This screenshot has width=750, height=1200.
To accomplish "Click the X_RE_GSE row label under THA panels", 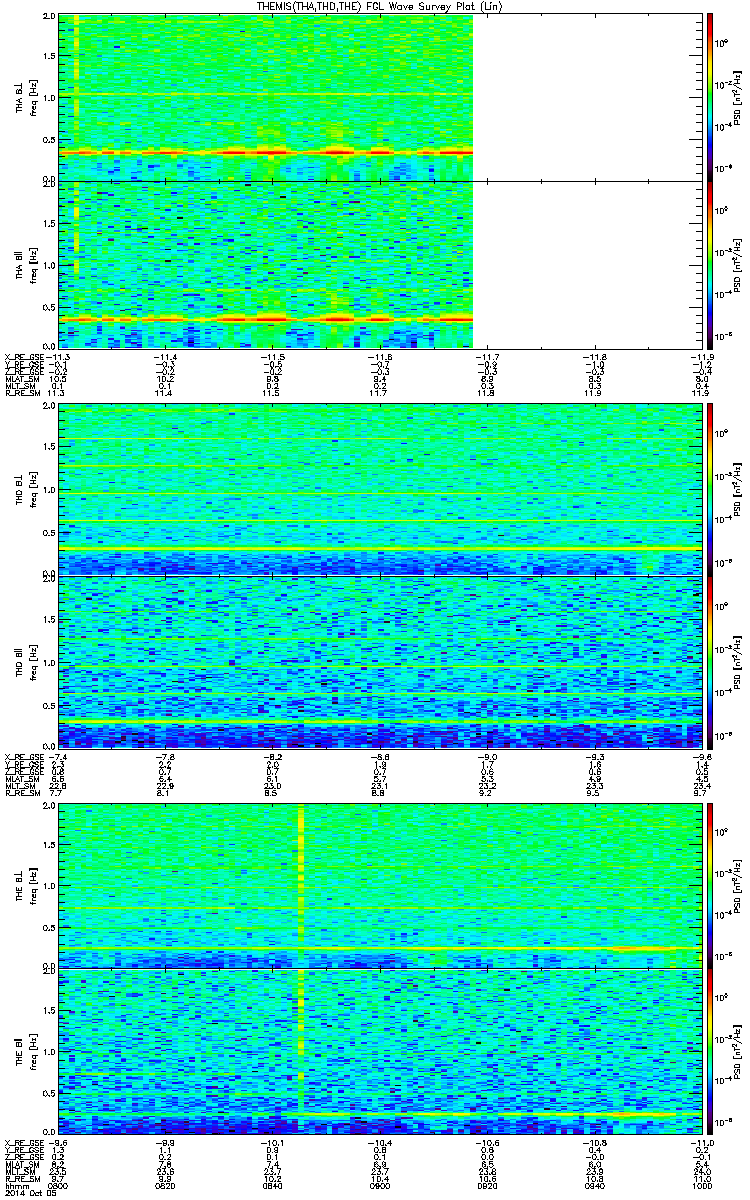I will 25,356.
